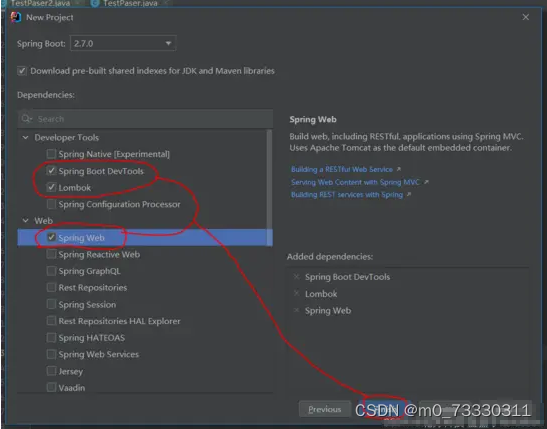Open Building REST services with Spring link
The width and height of the screenshot is (547, 429).
[347, 195]
